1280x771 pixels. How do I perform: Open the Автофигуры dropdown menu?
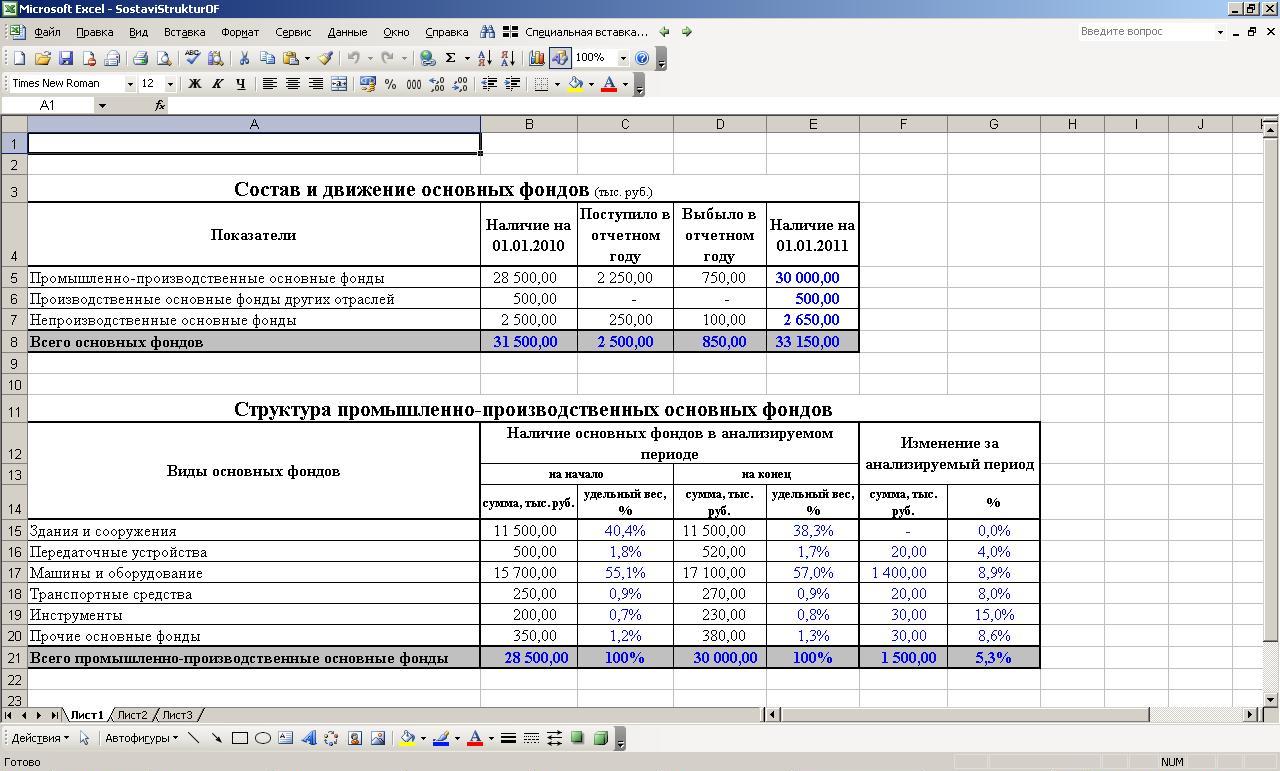(x=141, y=738)
